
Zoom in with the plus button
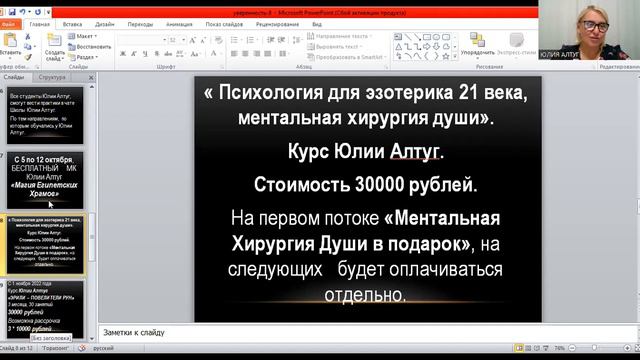[627, 348]
